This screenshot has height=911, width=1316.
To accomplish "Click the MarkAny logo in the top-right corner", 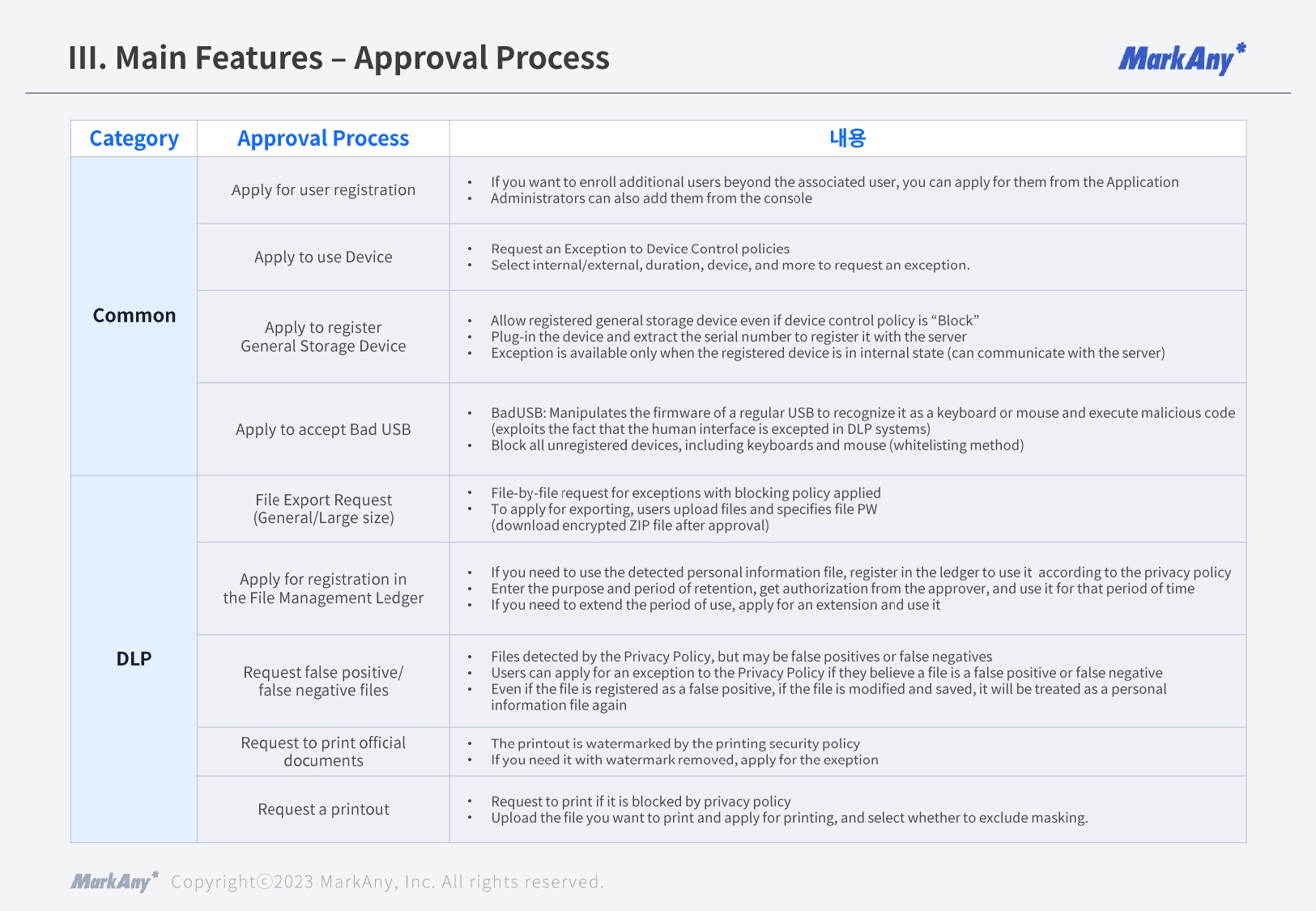I will pos(1181,59).
